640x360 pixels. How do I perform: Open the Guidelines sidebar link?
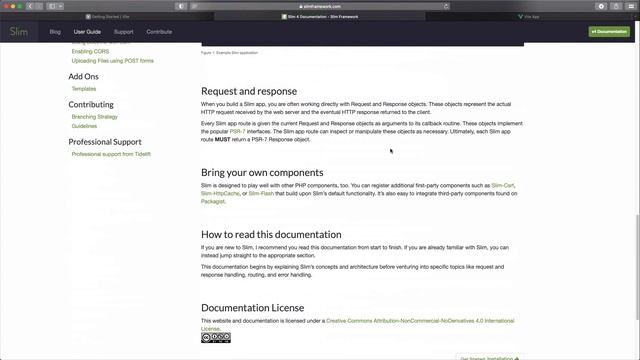tap(84, 126)
